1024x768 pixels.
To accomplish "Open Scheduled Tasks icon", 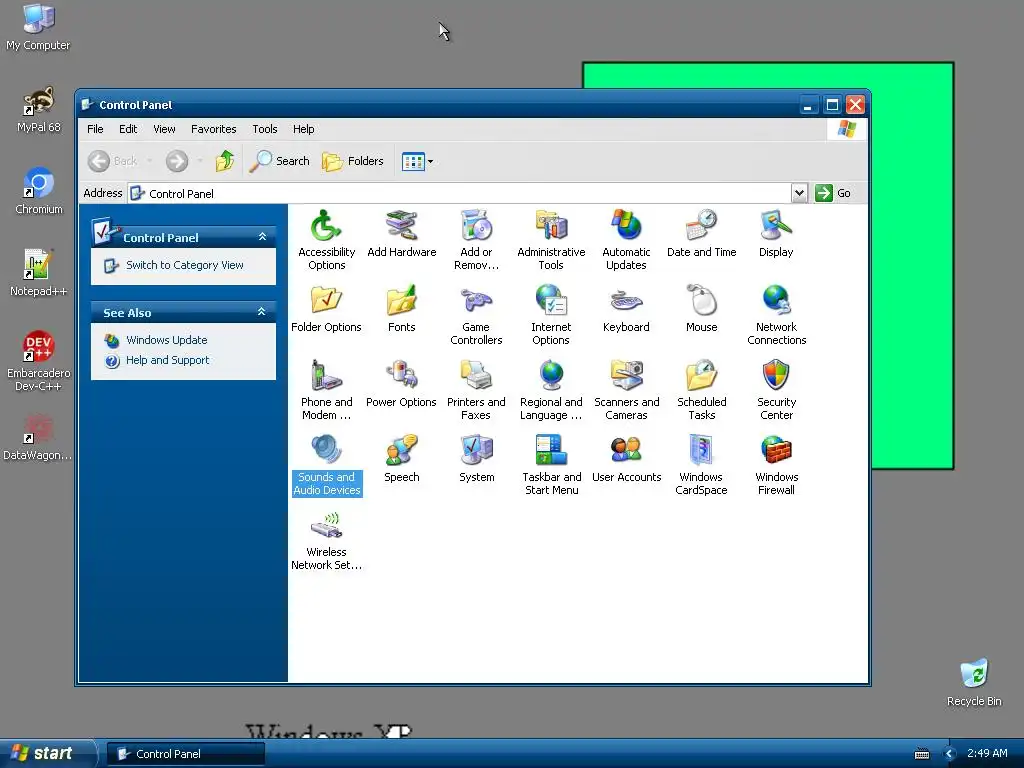I will [x=701, y=390].
